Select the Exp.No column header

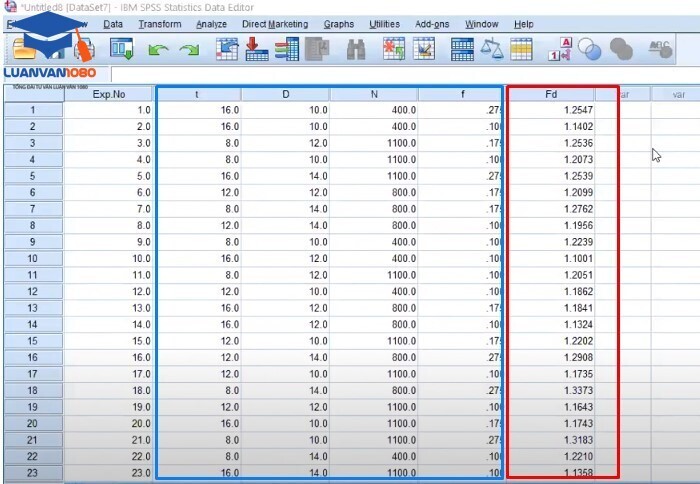108,94
